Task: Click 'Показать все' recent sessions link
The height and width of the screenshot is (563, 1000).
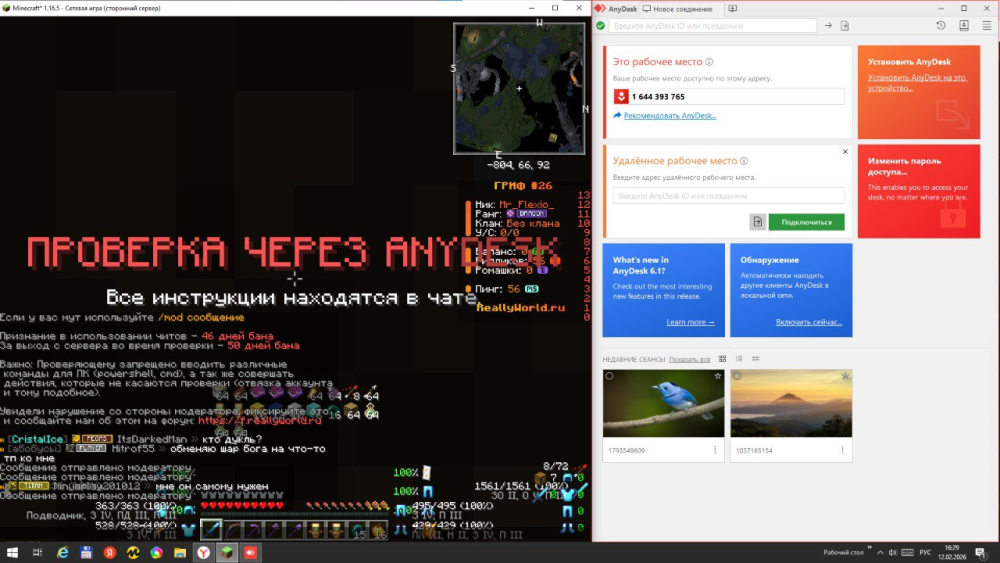Action: click(689, 360)
